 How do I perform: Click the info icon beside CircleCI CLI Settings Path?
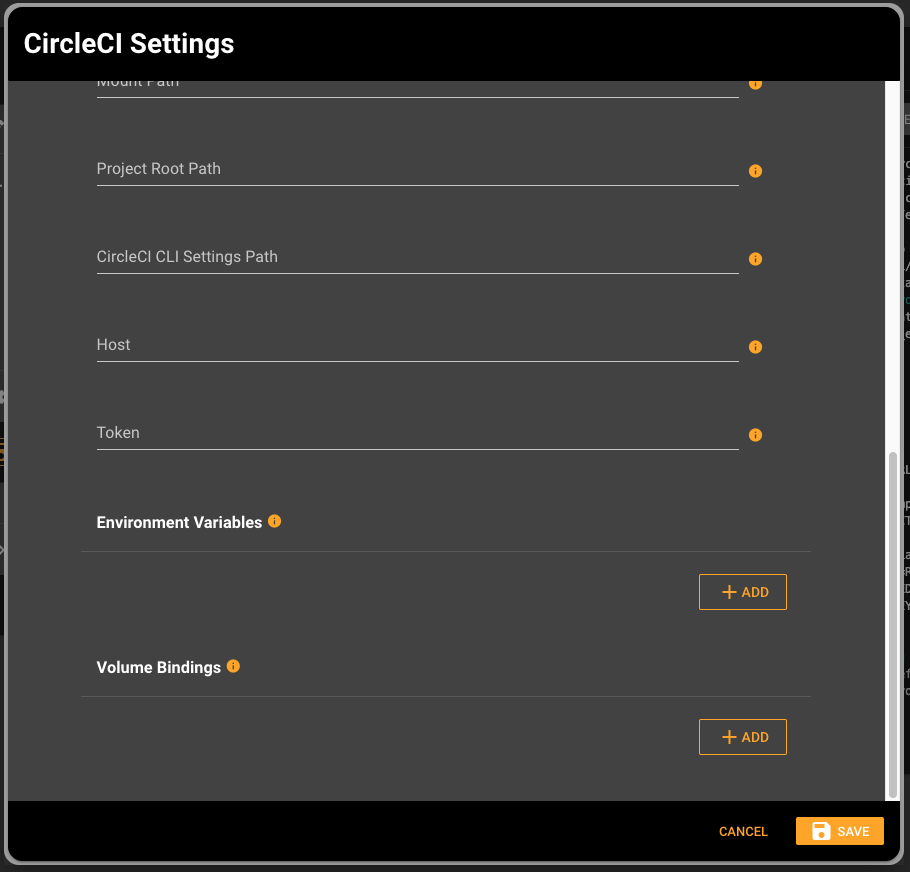pos(755,259)
